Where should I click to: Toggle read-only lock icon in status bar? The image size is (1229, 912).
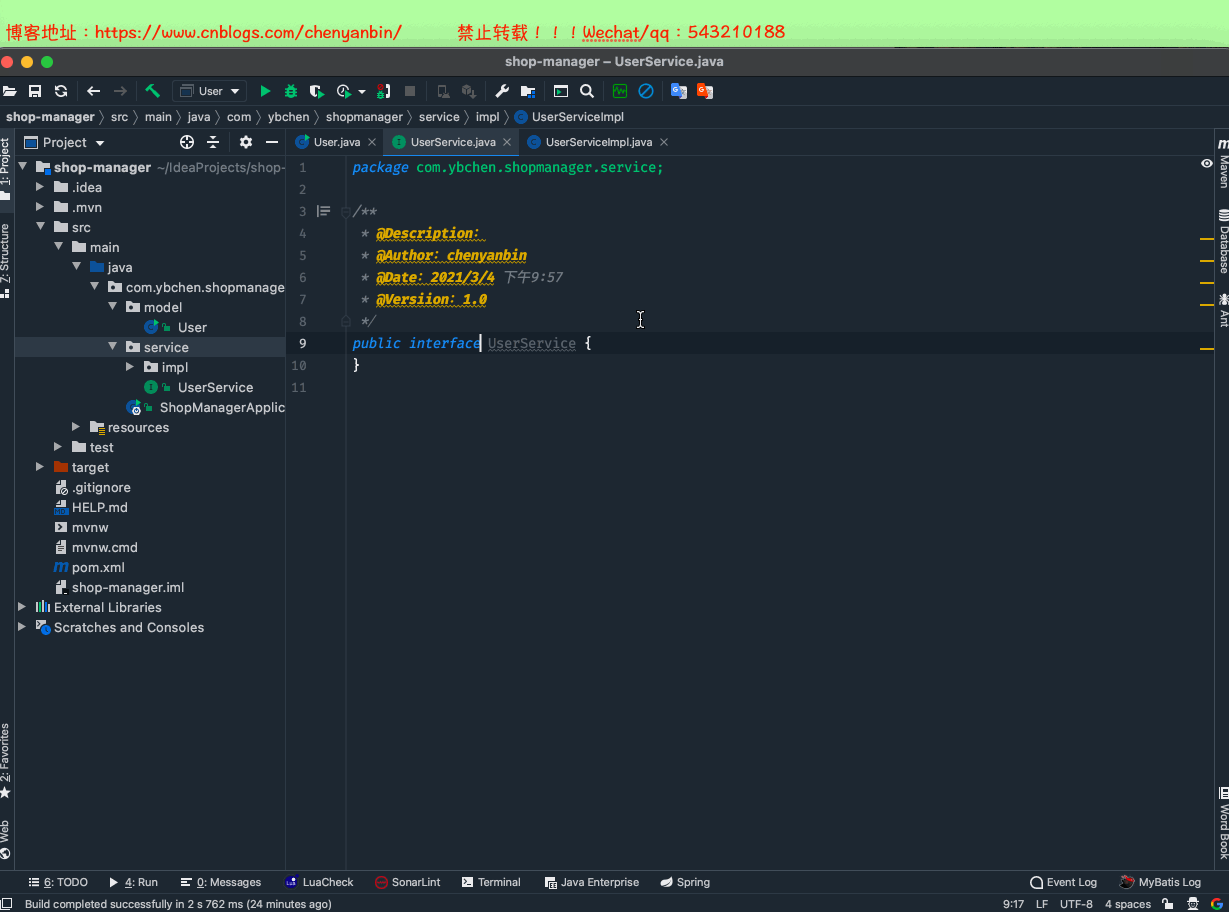[x=1167, y=904]
